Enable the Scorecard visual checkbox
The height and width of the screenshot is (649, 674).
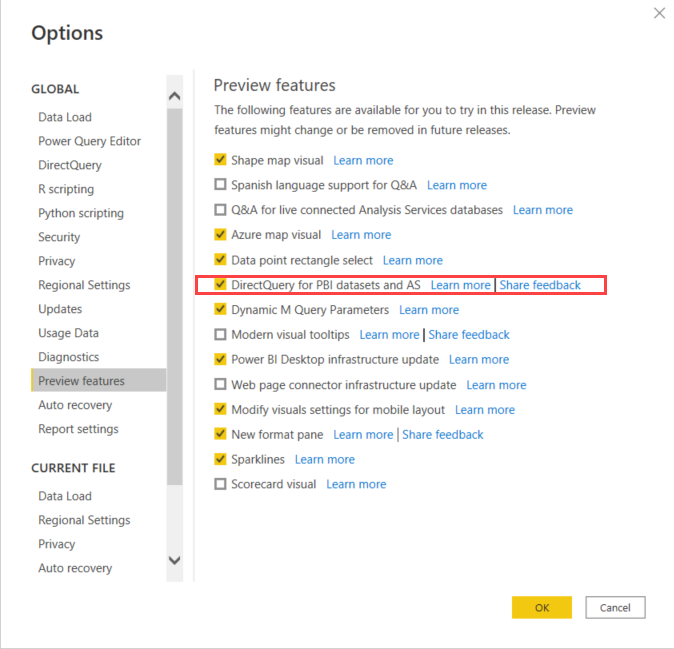(220, 484)
